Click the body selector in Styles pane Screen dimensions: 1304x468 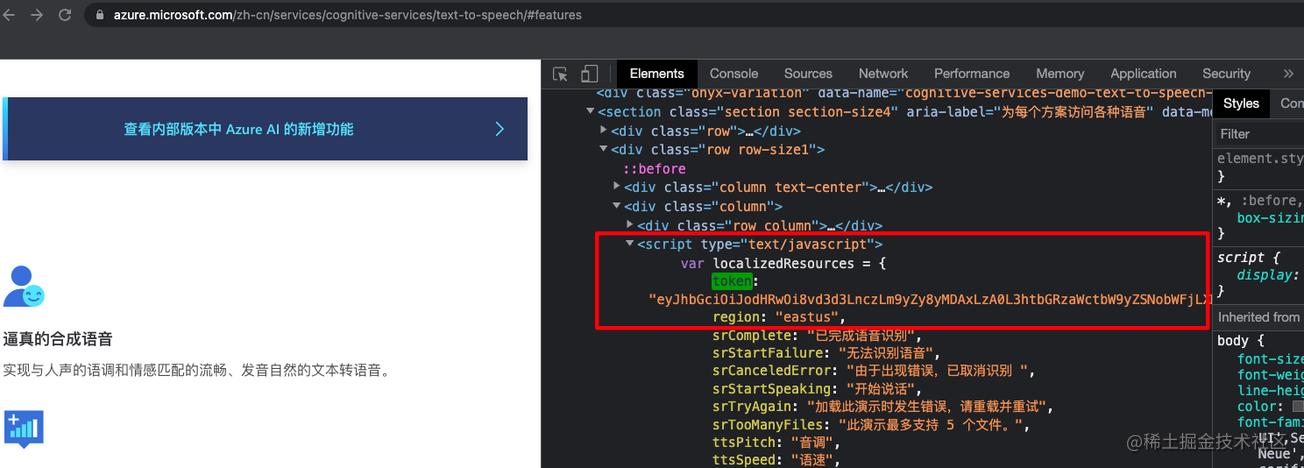pyautogui.click(x=1234, y=341)
